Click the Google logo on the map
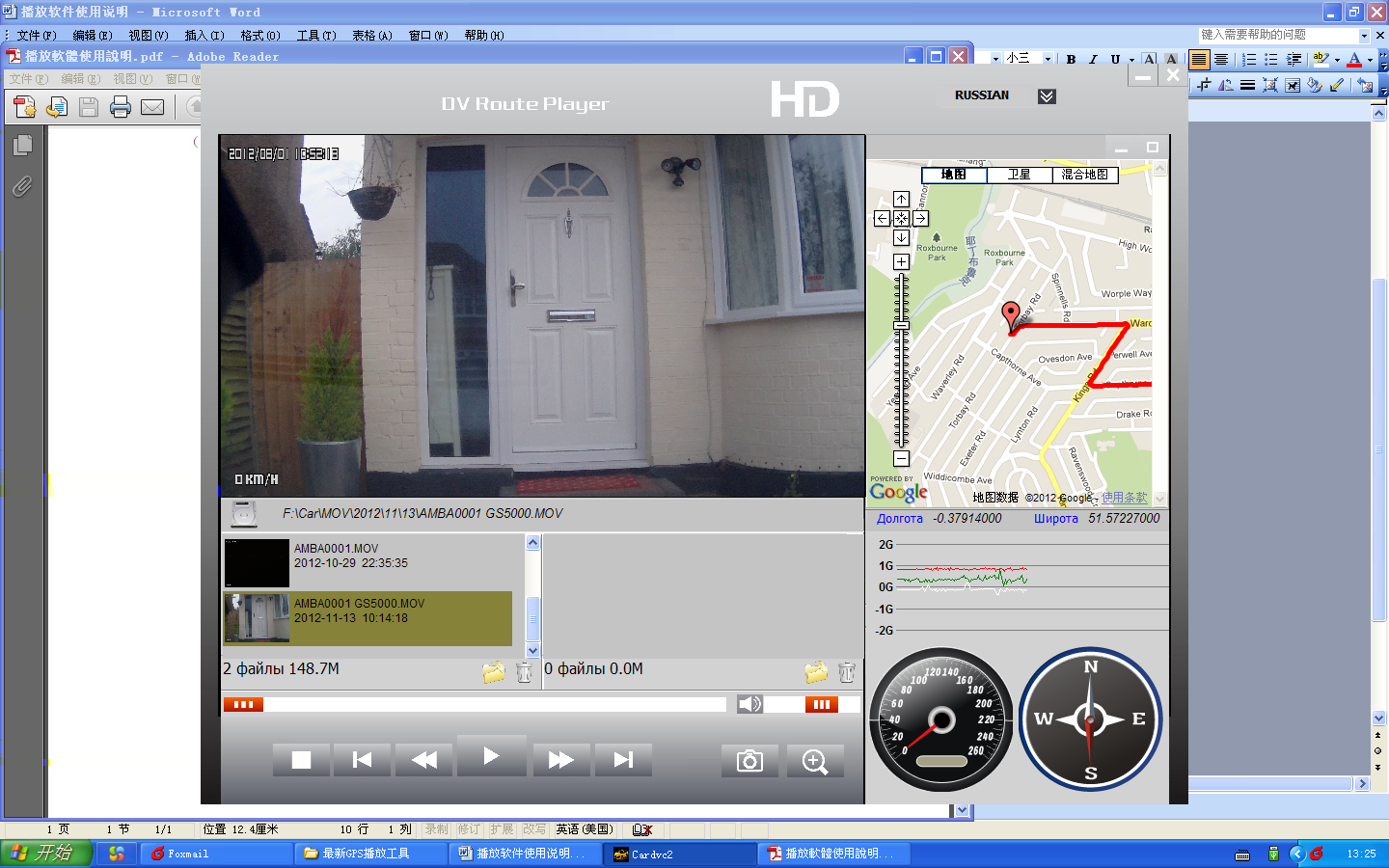 (x=898, y=492)
